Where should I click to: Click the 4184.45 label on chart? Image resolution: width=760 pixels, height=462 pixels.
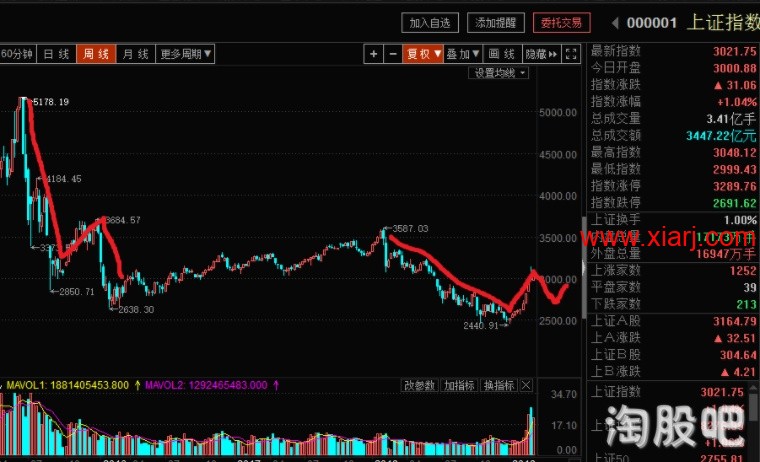pyautogui.click(x=63, y=179)
